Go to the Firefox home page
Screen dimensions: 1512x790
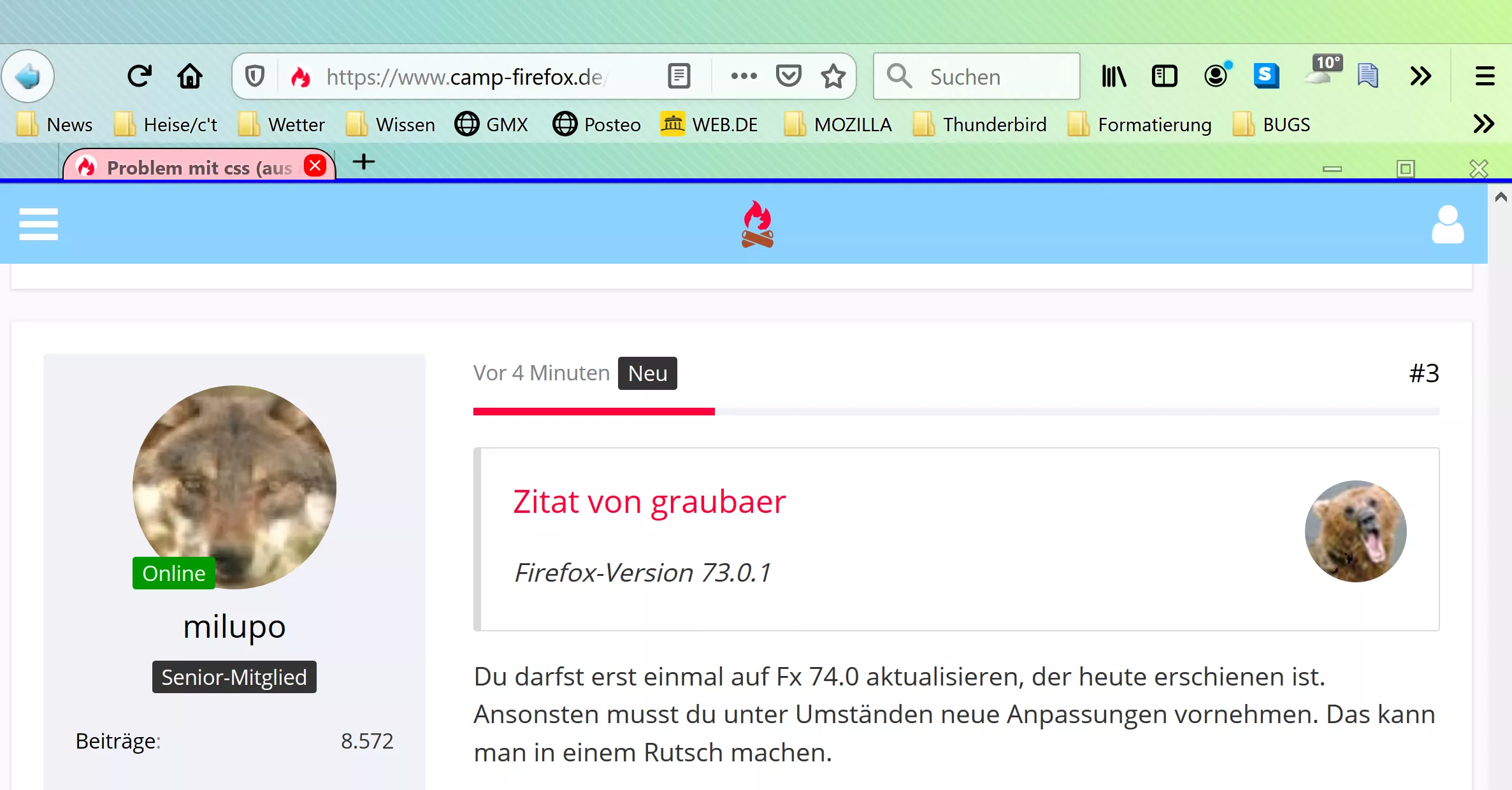[189, 76]
